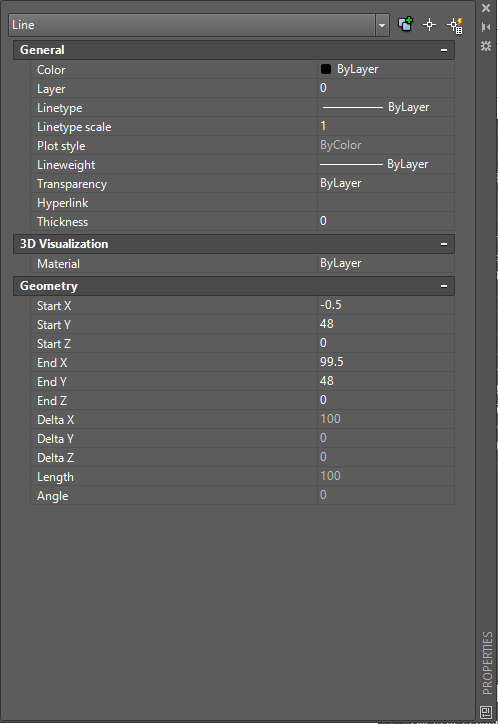Select the Delta Z row label
The height and width of the screenshot is (724, 498).
(55, 458)
